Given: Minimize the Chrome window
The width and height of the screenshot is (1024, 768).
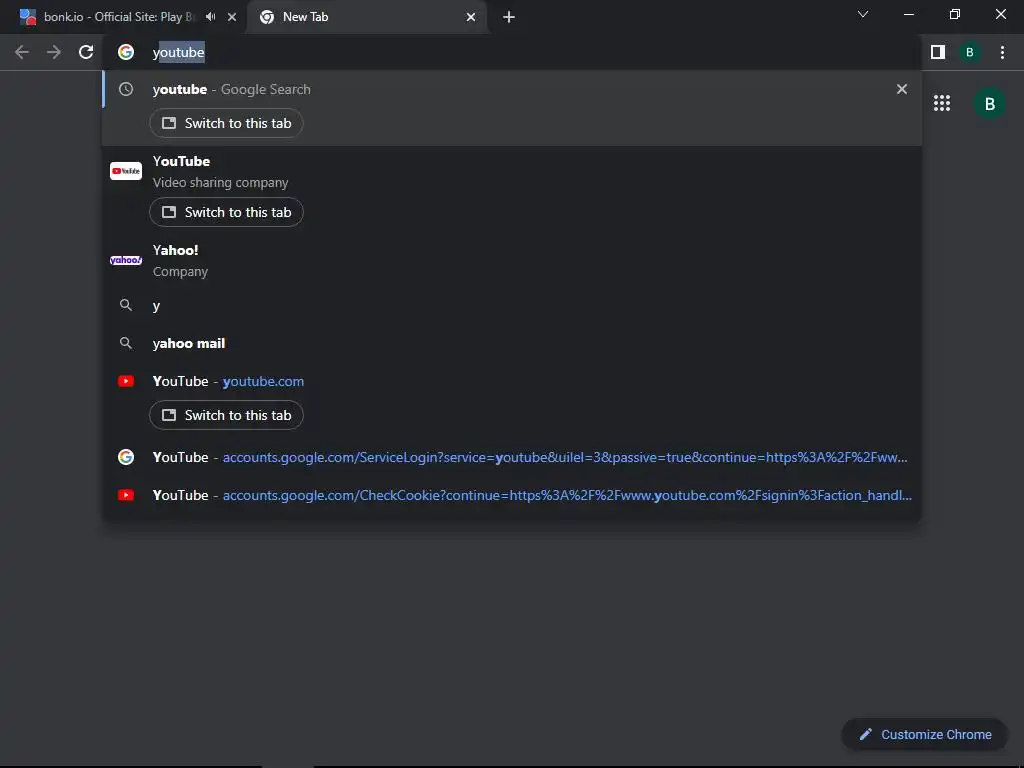Looking at the screenshot, I should point(908,14).
